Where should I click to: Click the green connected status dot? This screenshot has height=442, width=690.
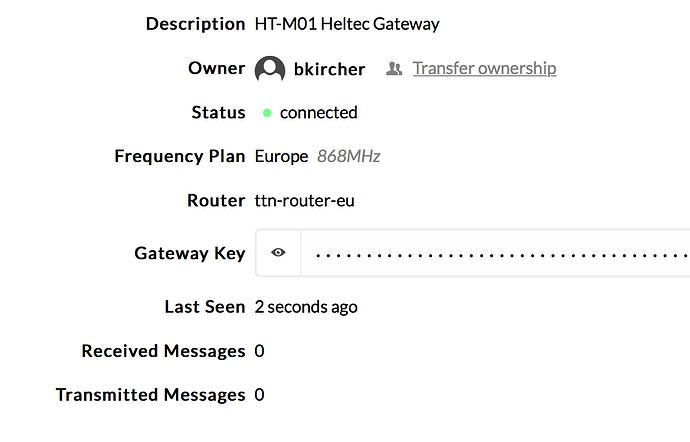(x=267, y=113)
